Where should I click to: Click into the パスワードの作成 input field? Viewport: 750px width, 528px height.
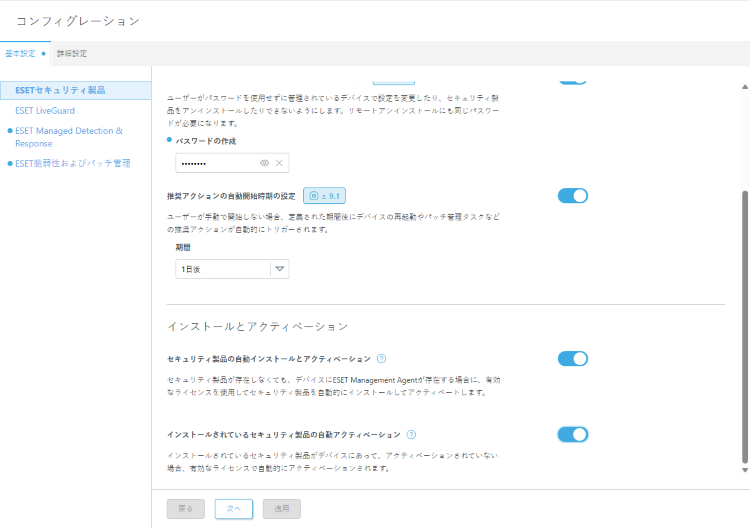pos(215,163)
